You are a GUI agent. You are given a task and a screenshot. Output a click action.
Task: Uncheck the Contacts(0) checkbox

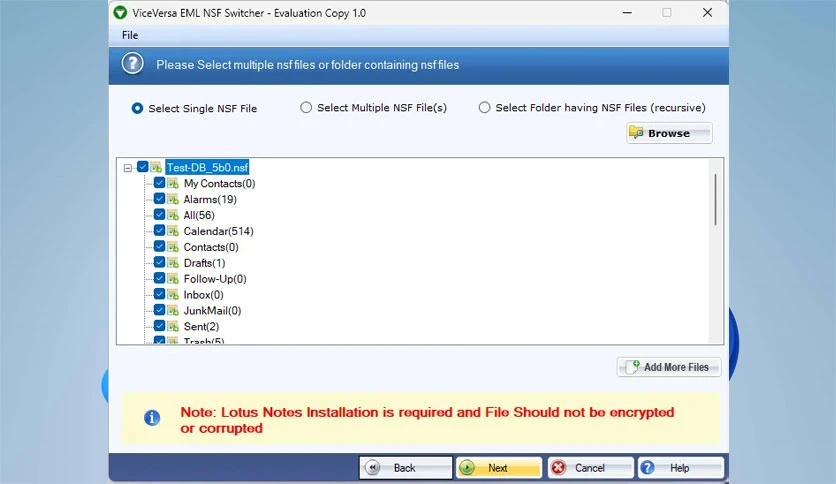click(x=159, y=246)
